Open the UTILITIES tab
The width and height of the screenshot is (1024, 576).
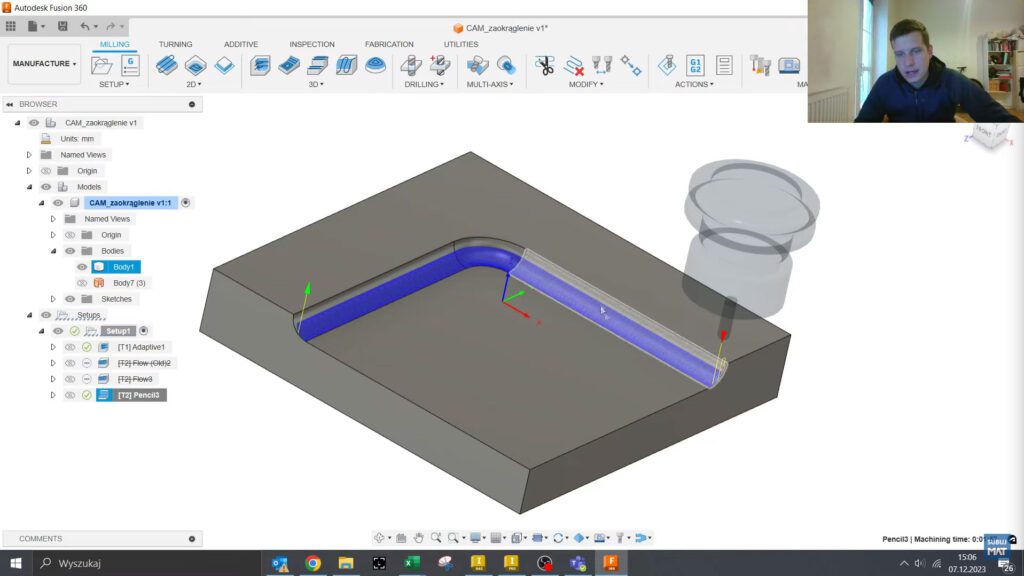pos(459,44)
